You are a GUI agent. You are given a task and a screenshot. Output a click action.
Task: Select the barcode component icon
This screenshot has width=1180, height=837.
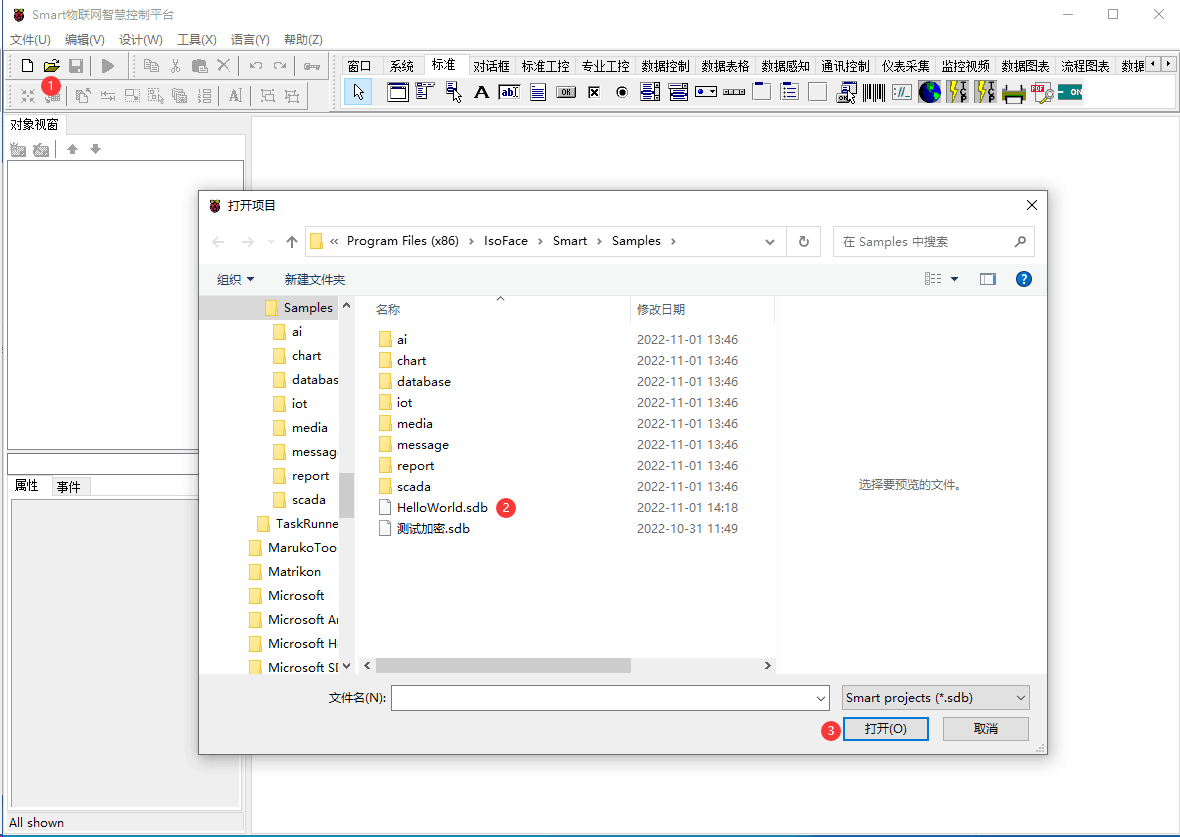click(x=873, y=93)
